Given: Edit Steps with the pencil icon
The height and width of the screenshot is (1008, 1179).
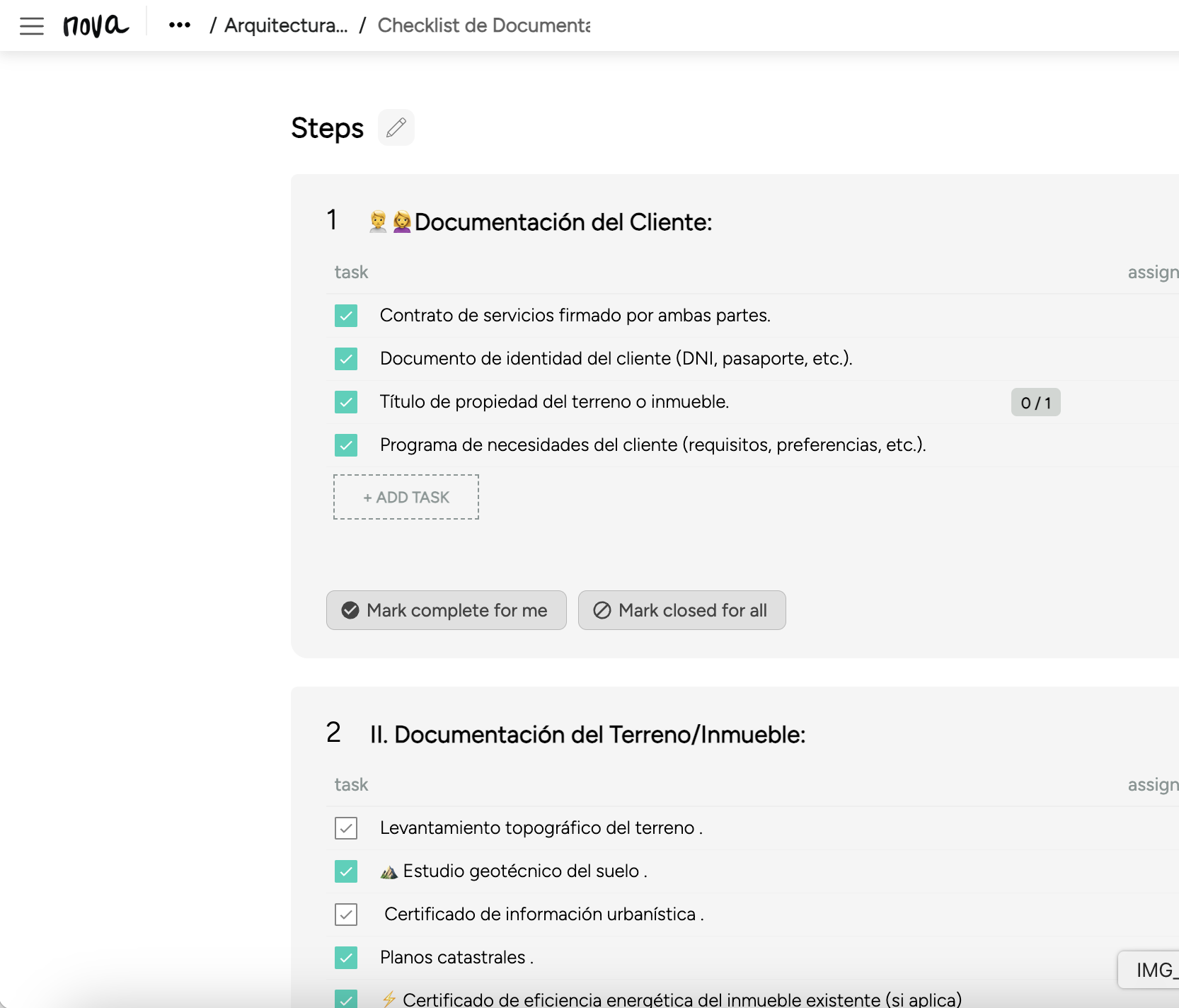Looking at the screenshot, I should (396, 127).
